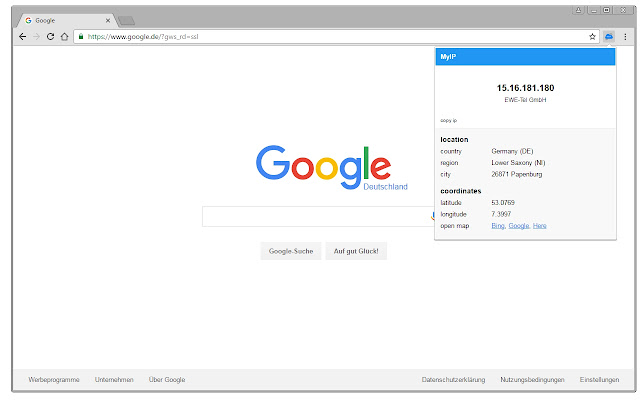Click the Lower Saxony (NI) region value
The height and width of the screenshot is (400, 640).
tap(518, 162)
